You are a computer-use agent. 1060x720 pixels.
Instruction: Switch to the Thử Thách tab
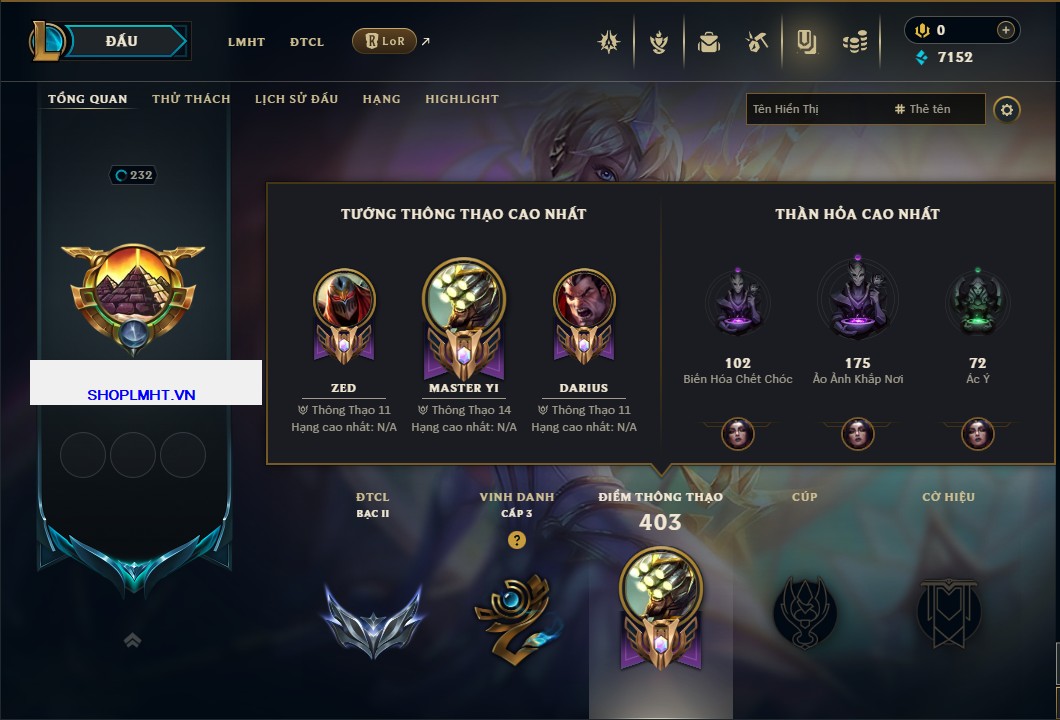point(191,99)
